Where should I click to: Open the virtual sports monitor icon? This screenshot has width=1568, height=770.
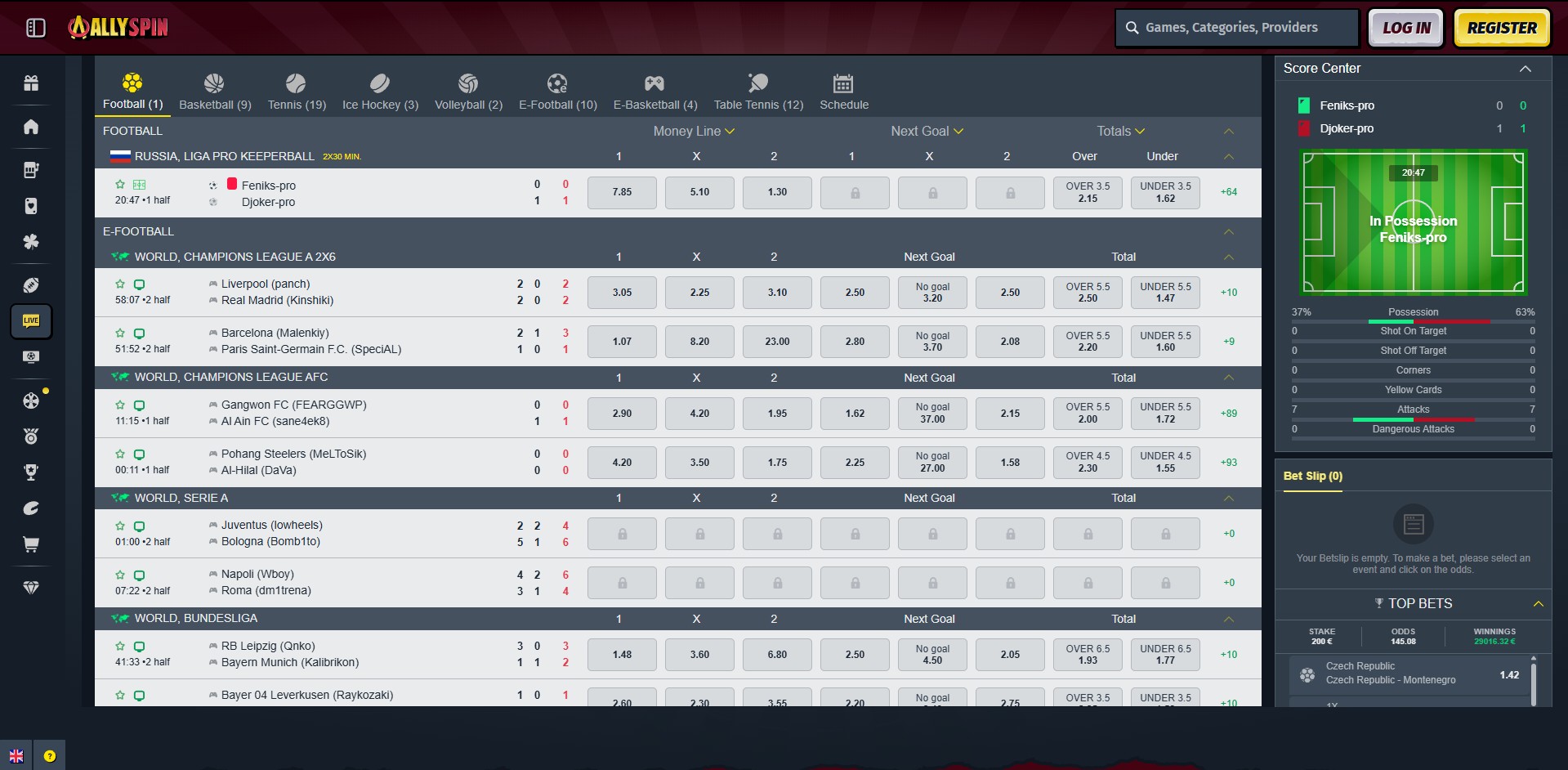31,357
